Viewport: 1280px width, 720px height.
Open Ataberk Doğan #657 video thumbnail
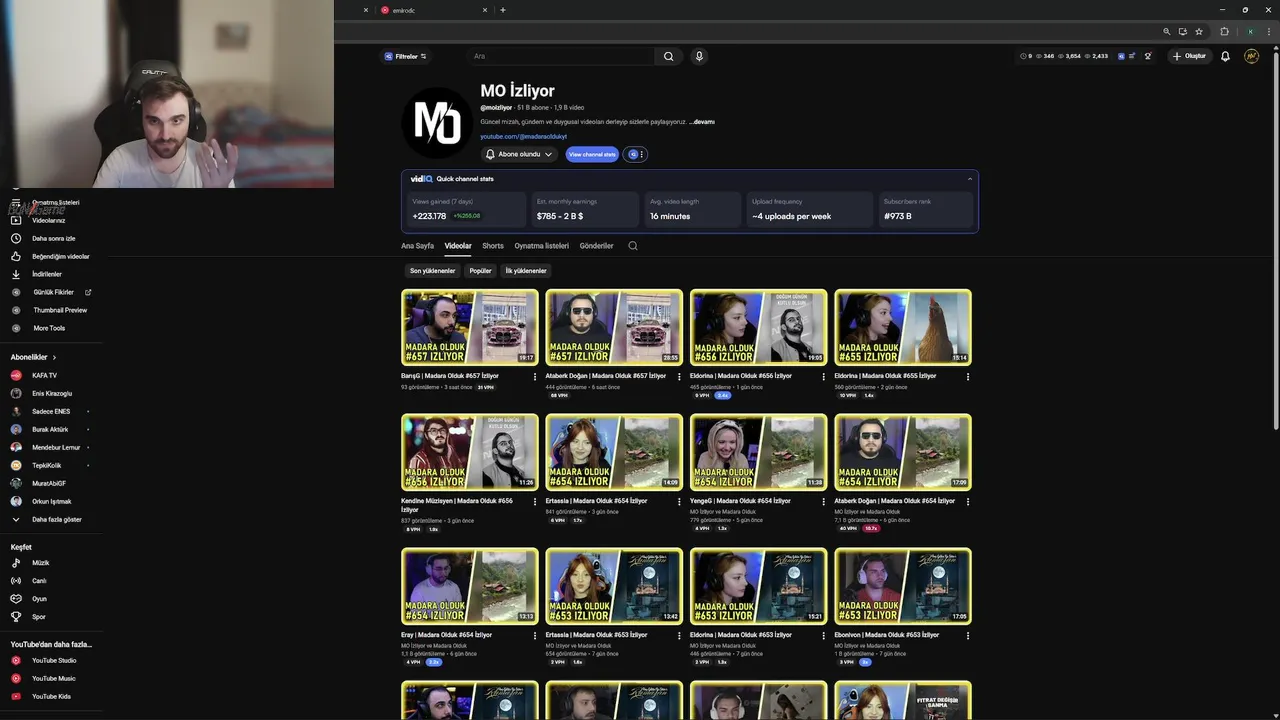tap(614, 327)
